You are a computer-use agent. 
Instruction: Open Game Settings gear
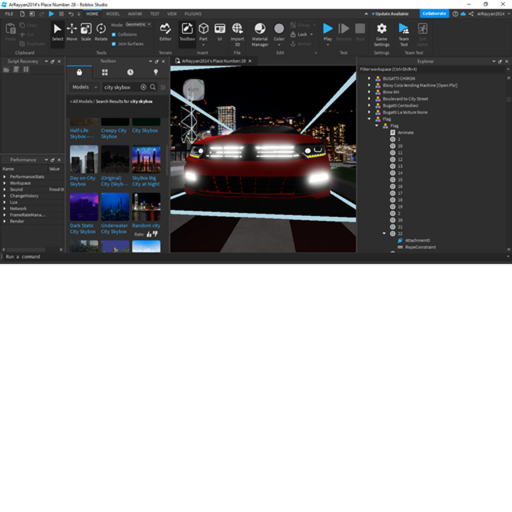click(382, 34)
